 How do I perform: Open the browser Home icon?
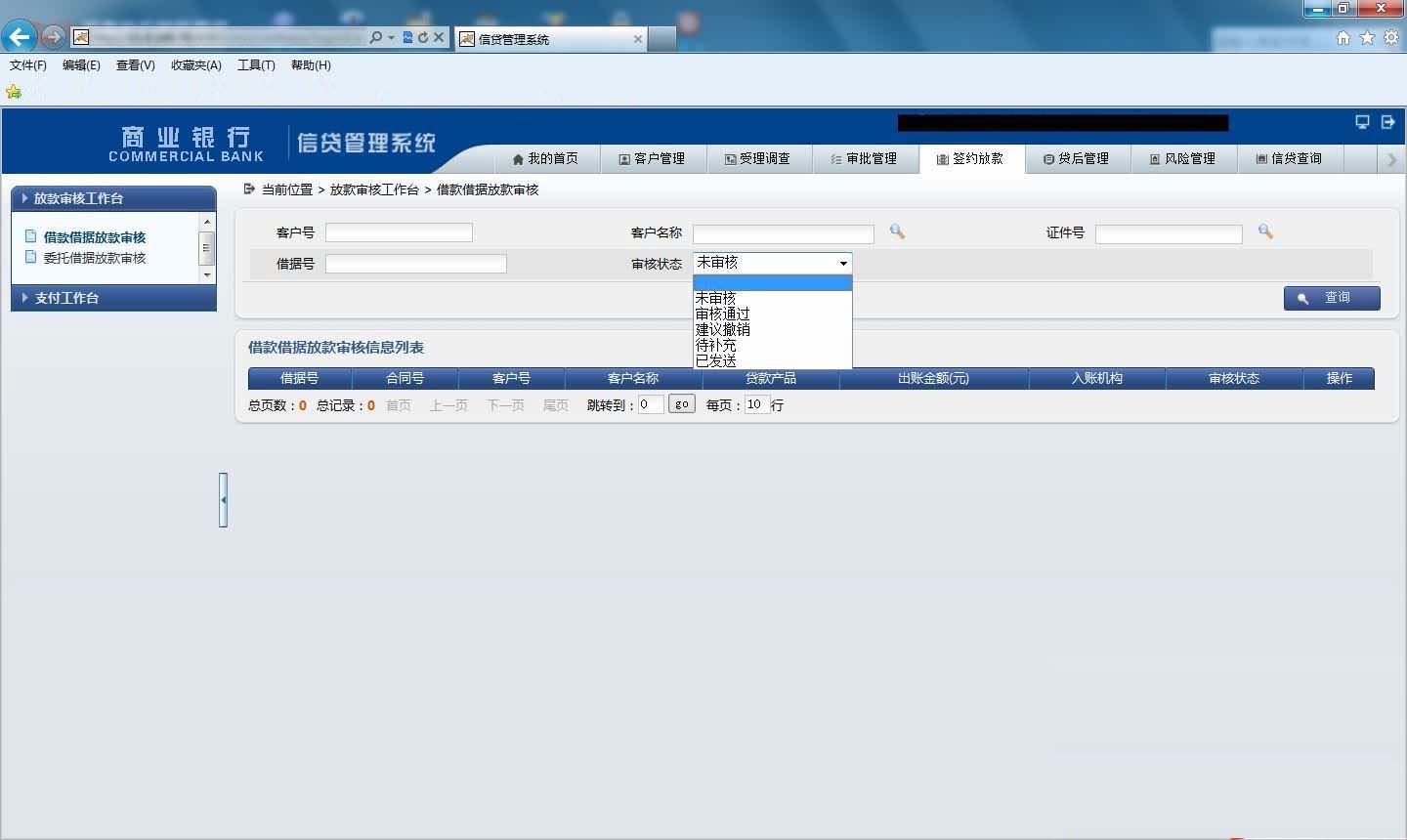(1343, 37)
